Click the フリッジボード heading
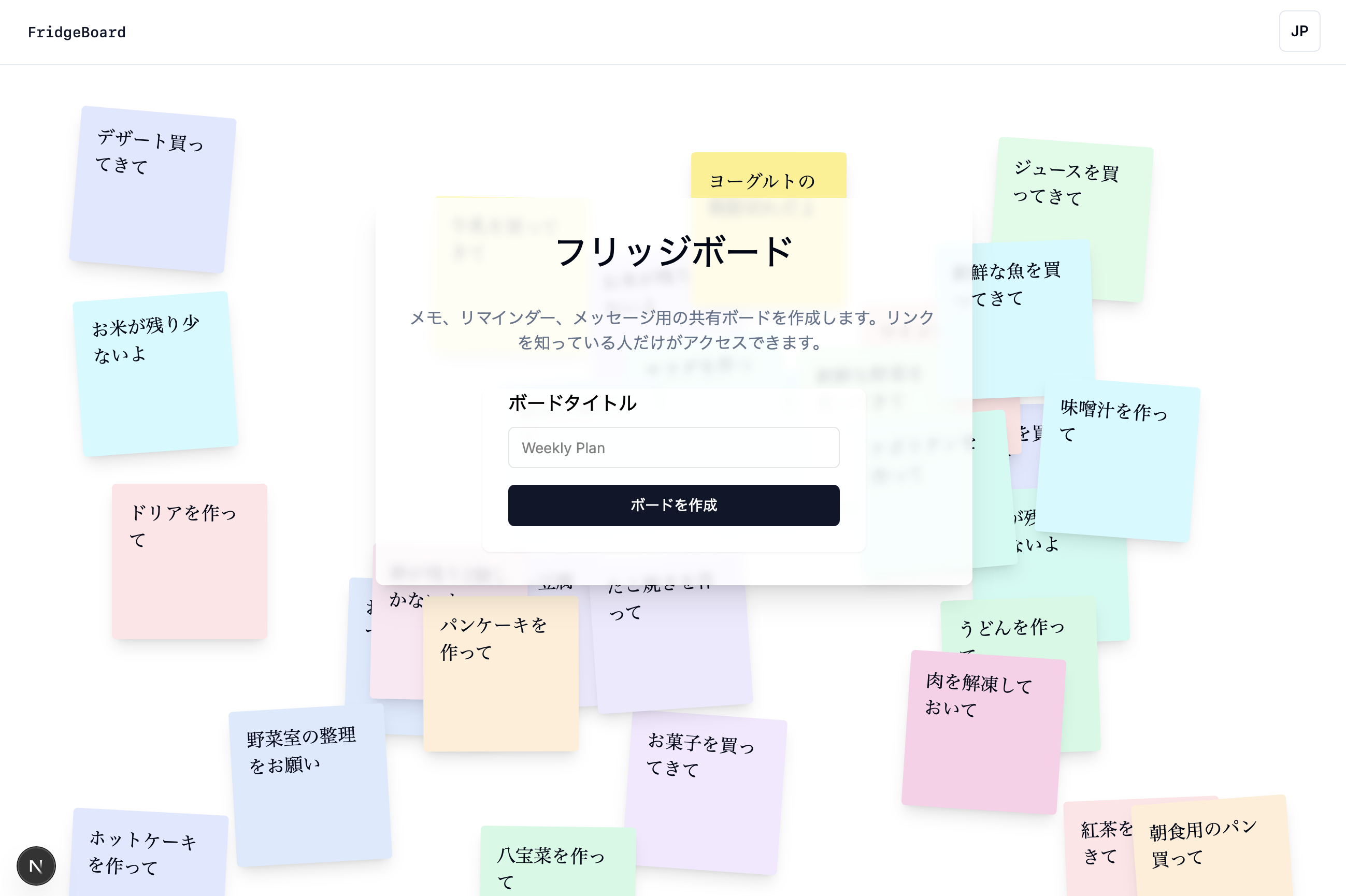Screen dimensions: 1346x896 tap(674, 251)
